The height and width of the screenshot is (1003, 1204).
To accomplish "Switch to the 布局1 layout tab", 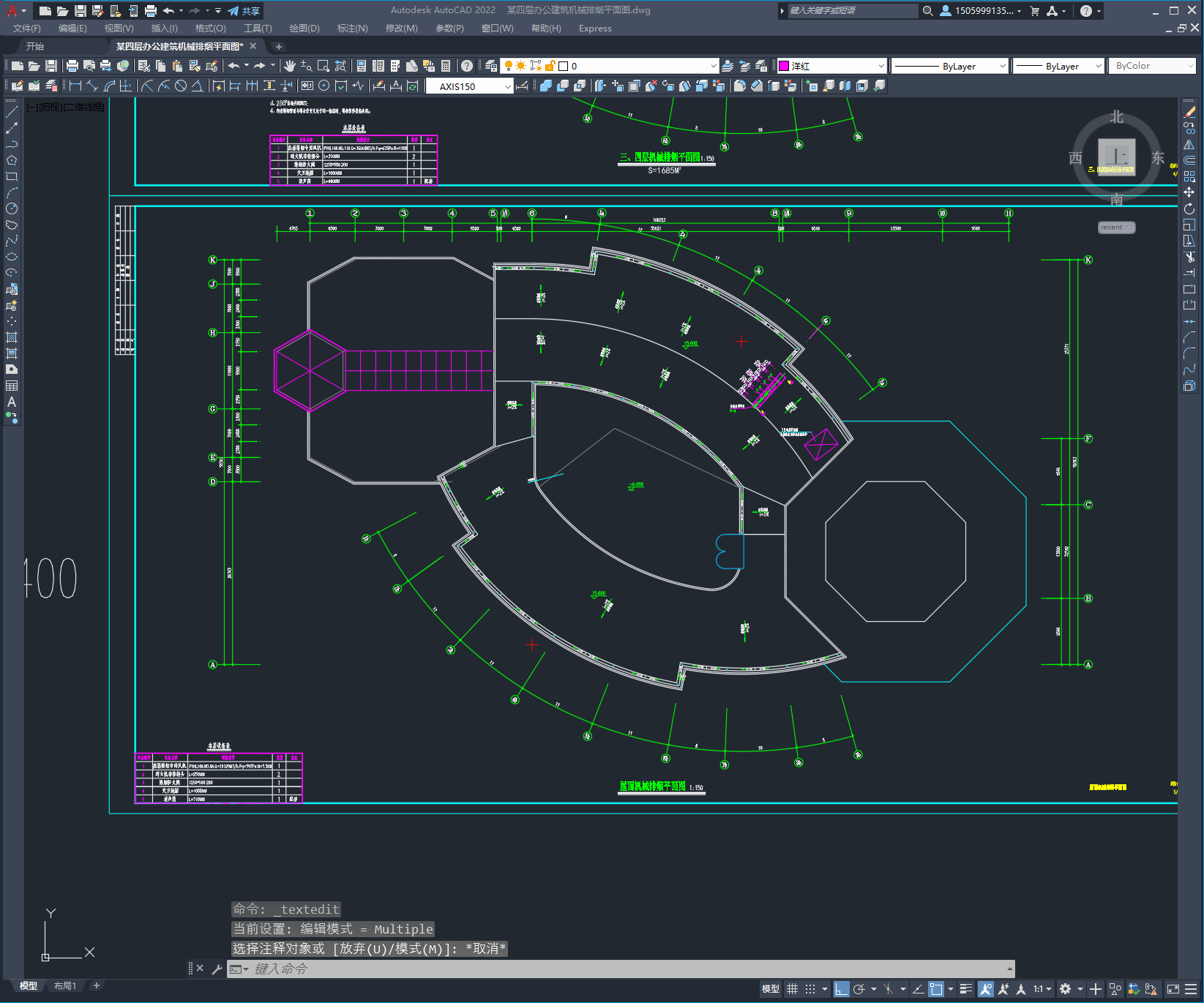I will pyautogui.click(x=65, y=986).
